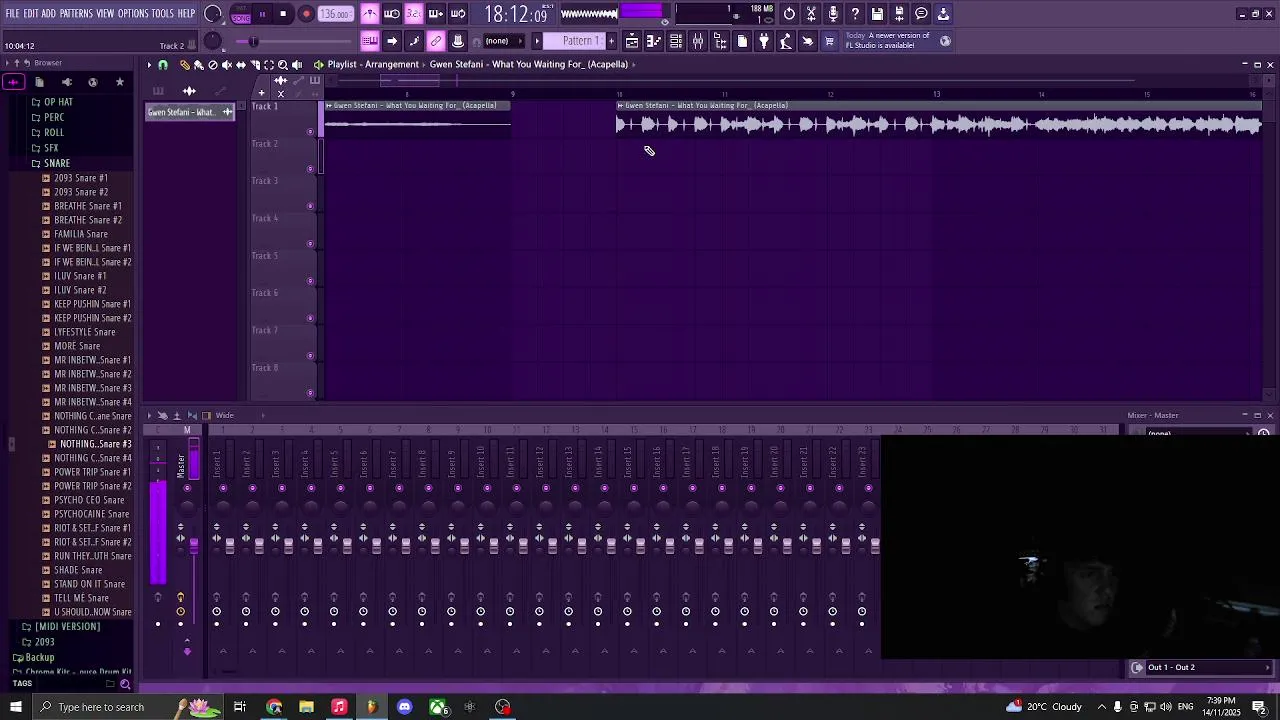Screen dimensions: 1280x720
Task: Select the Draw pencil tool in playlist
Action: [x=184, y=64]
